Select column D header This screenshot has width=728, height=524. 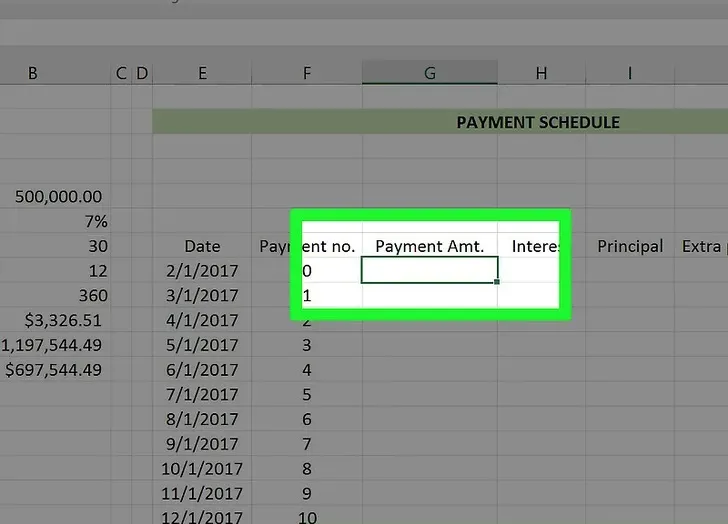142,73
